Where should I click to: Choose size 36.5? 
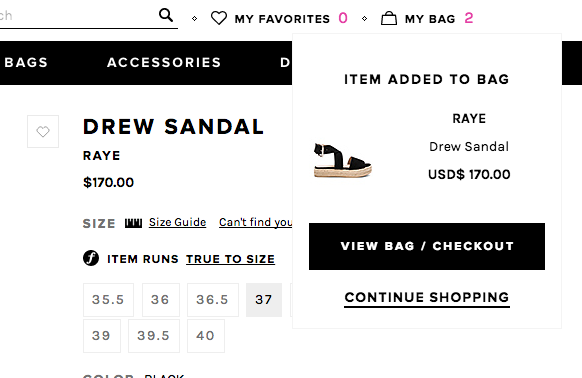coord(213,300)
